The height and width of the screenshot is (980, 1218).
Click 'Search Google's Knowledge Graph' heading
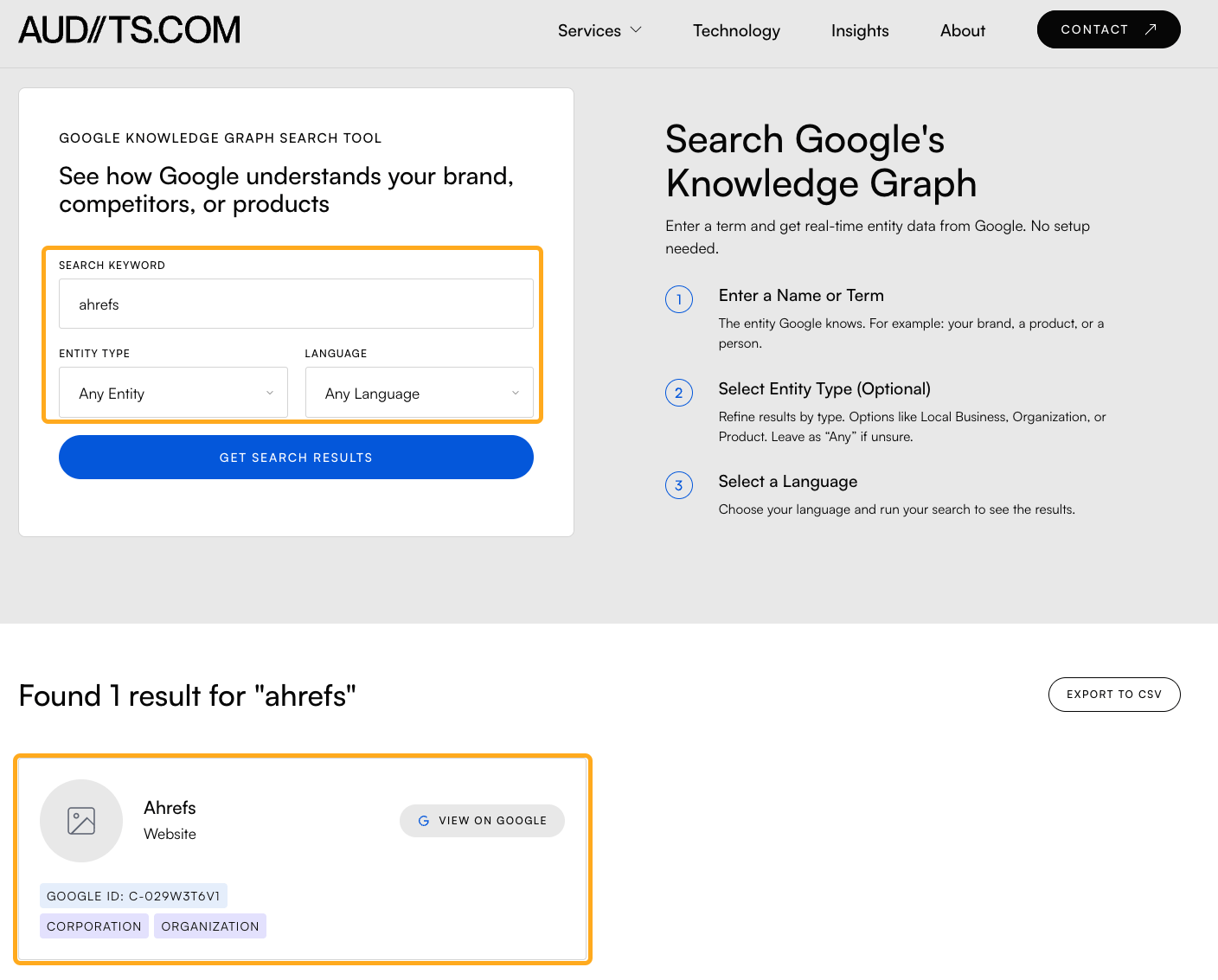coord(821,162)
